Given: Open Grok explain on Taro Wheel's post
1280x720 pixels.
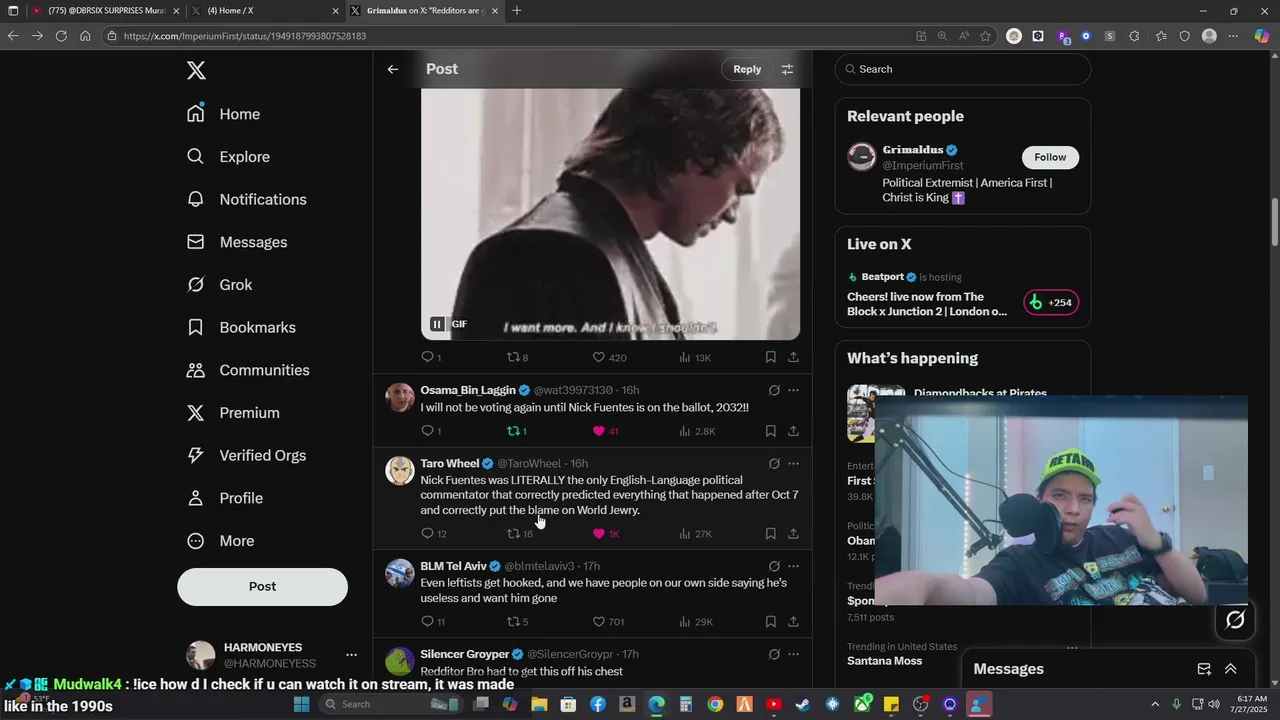Looking at the screenshot, I should pos(774,464).
